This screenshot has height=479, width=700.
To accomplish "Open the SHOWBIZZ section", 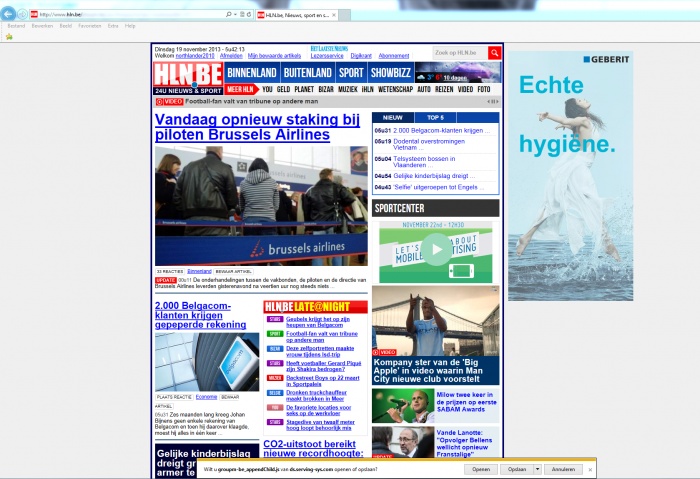I will tap(391, 73).
